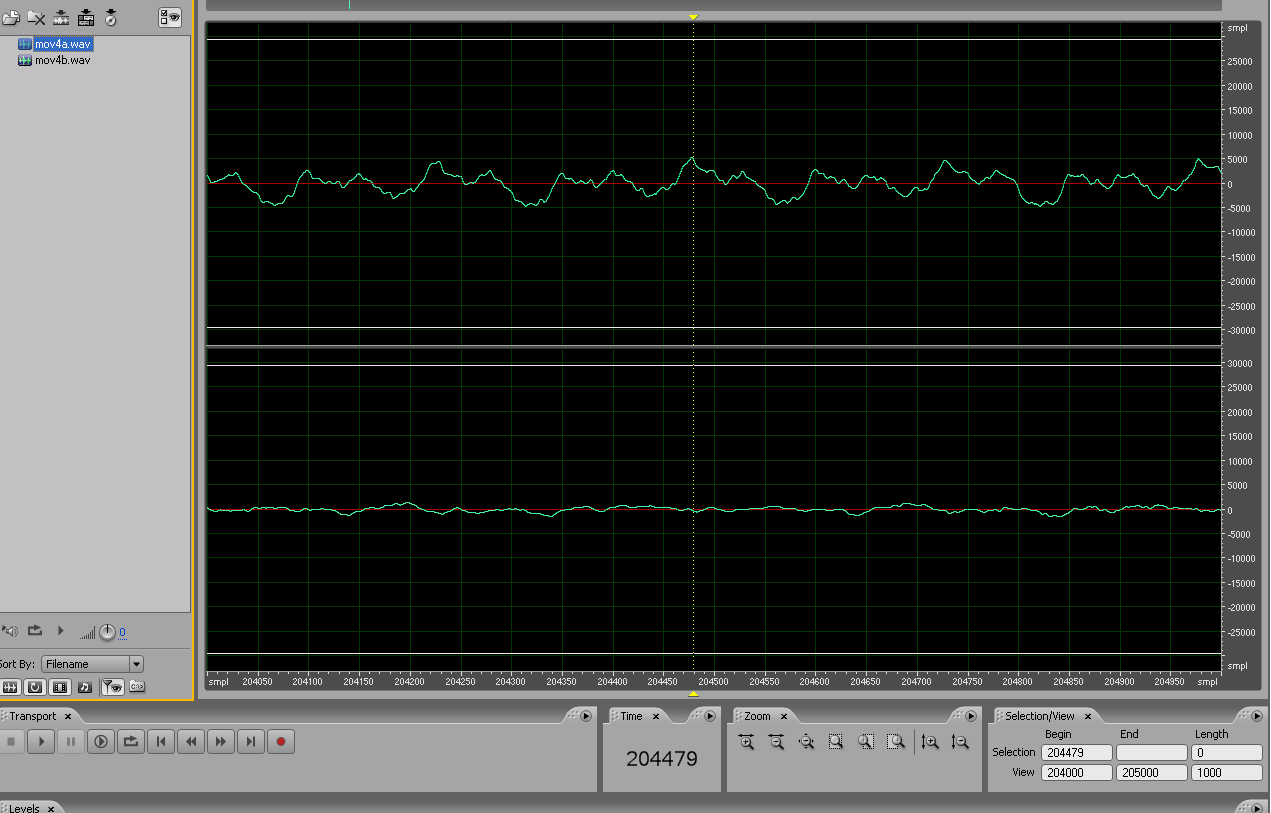Viewport: 1271px width, 813px height.
Task: Click Play From Cursor To End circled button
Action: pos(101,742)
